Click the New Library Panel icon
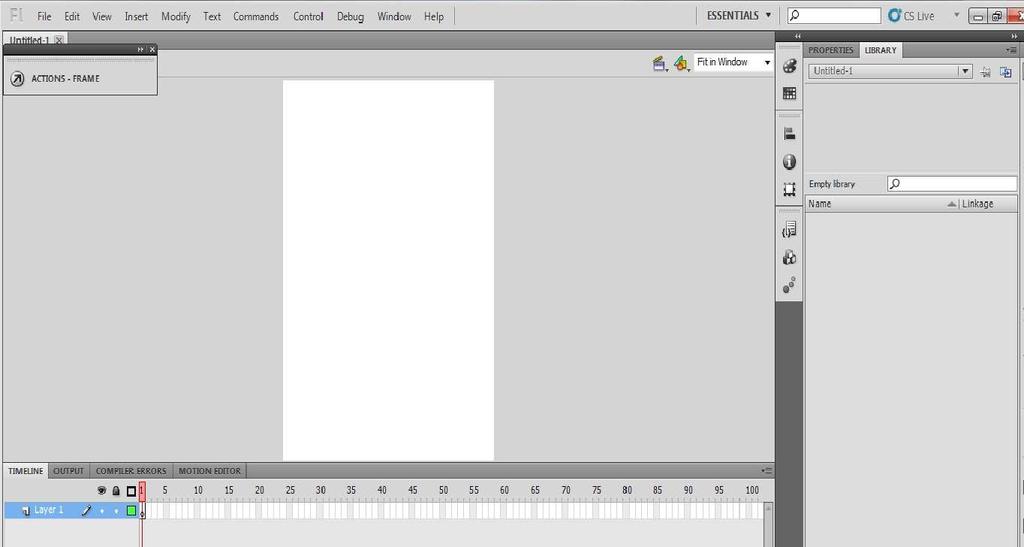Image resolution: width=1024 pixels, height=547 pixels. pyautogui.click(x=1006, y=72)
